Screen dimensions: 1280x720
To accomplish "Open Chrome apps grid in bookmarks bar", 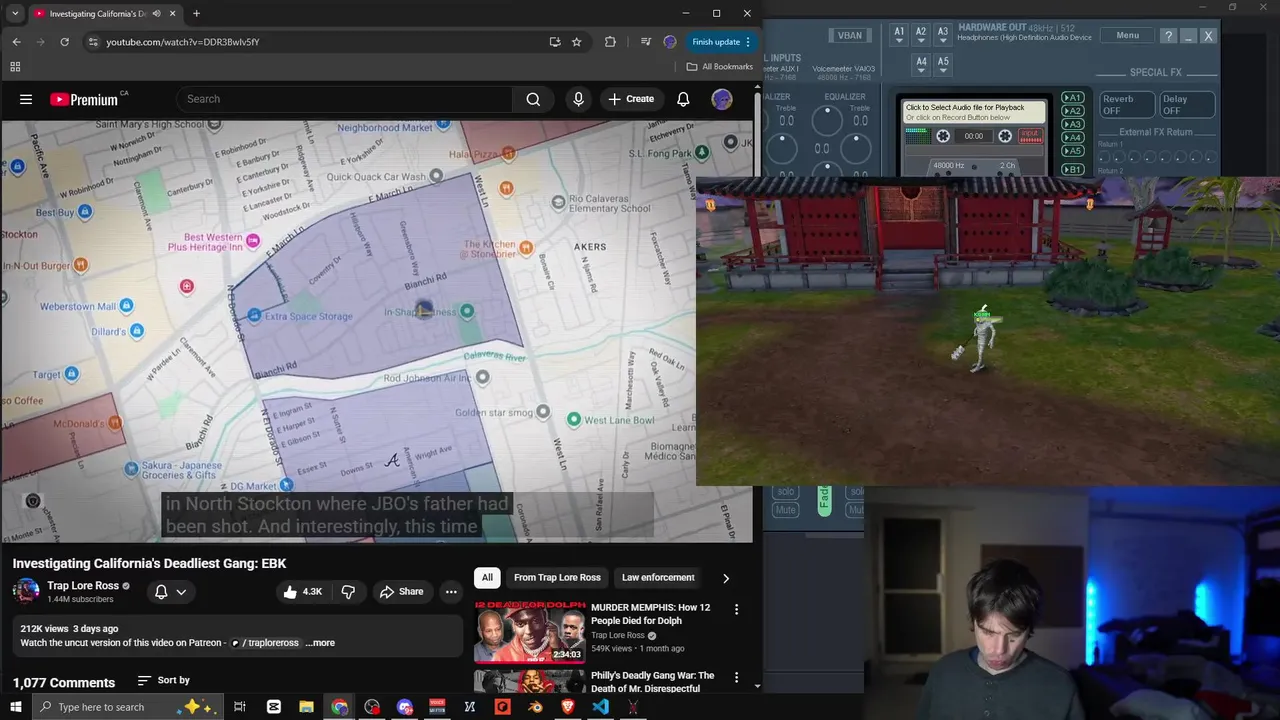I will [x=15, y=67].
